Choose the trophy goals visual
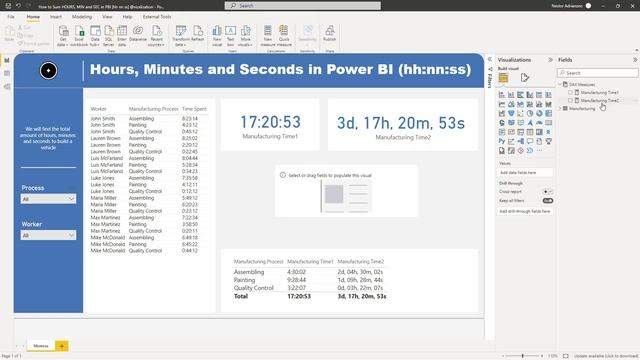The height and width of the screenshot is (360, 640). 549,141
